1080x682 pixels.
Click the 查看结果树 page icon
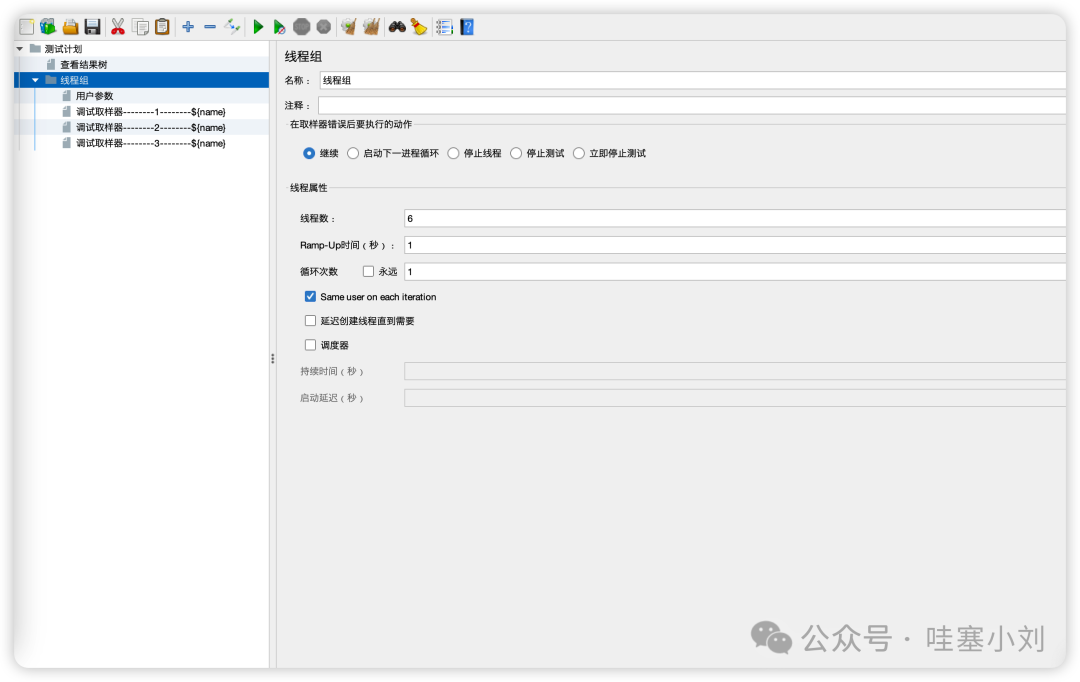coord(51,64)
